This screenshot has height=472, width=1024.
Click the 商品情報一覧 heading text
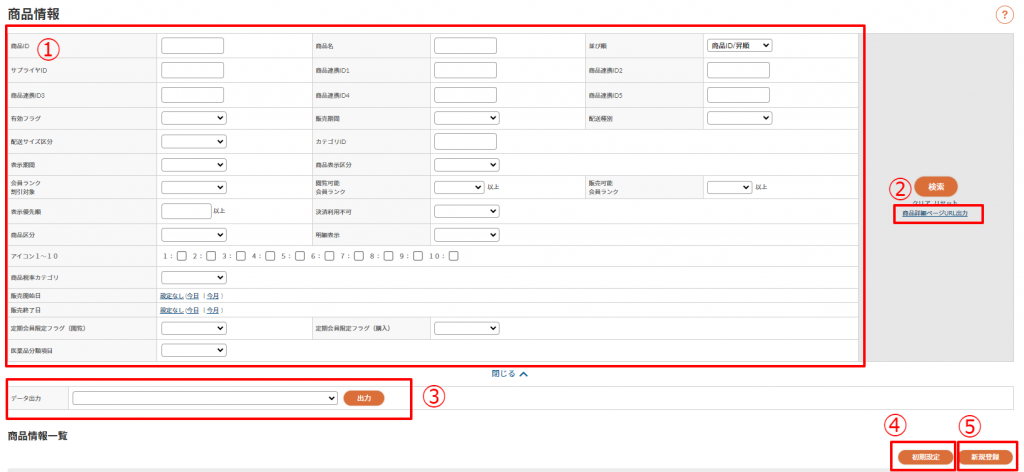pyautogui.click(x=37, y=435)
